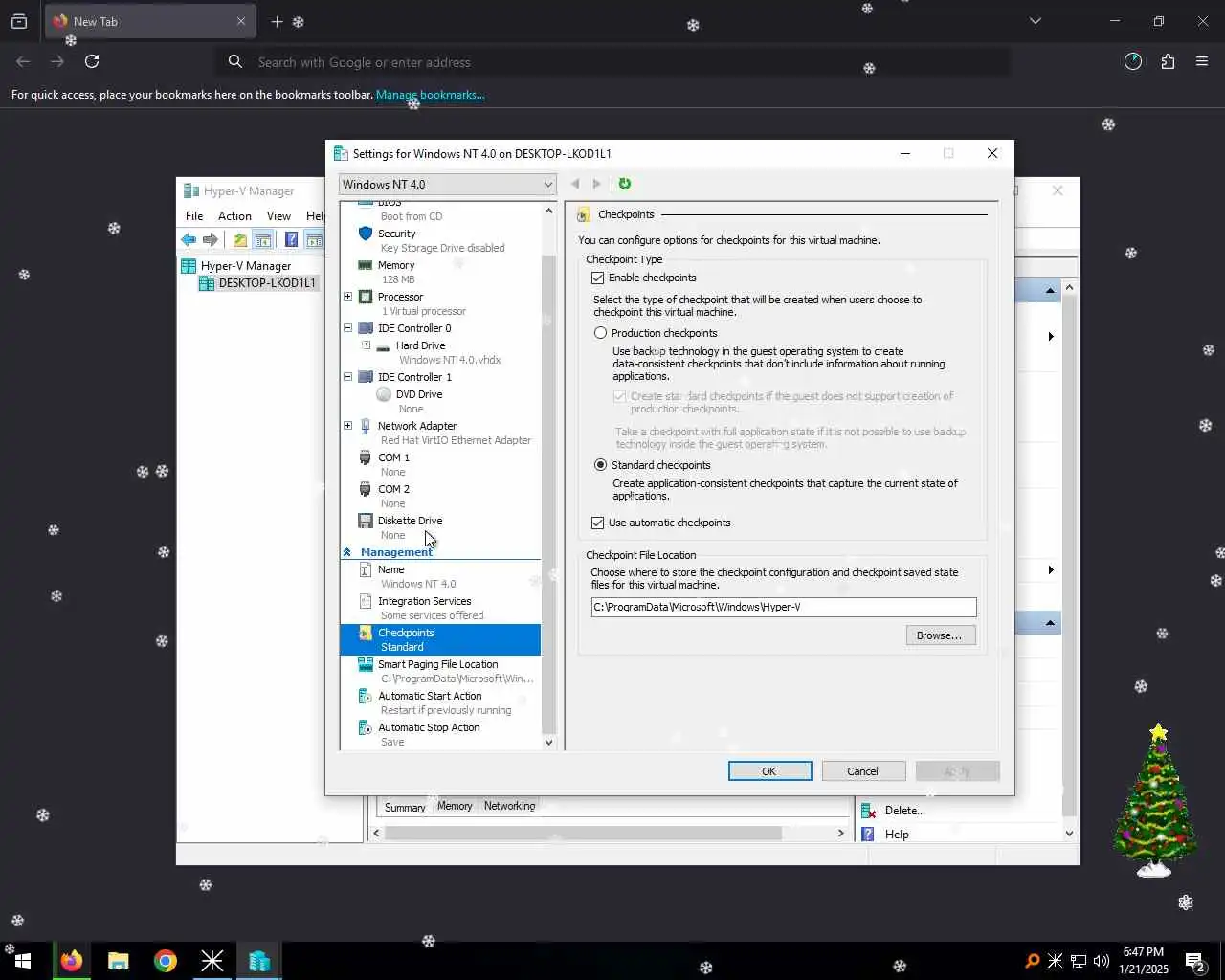The image size is (1225, 980).
Task: Open the View menu in Hyper-V Manager
Action: [278, 216]
